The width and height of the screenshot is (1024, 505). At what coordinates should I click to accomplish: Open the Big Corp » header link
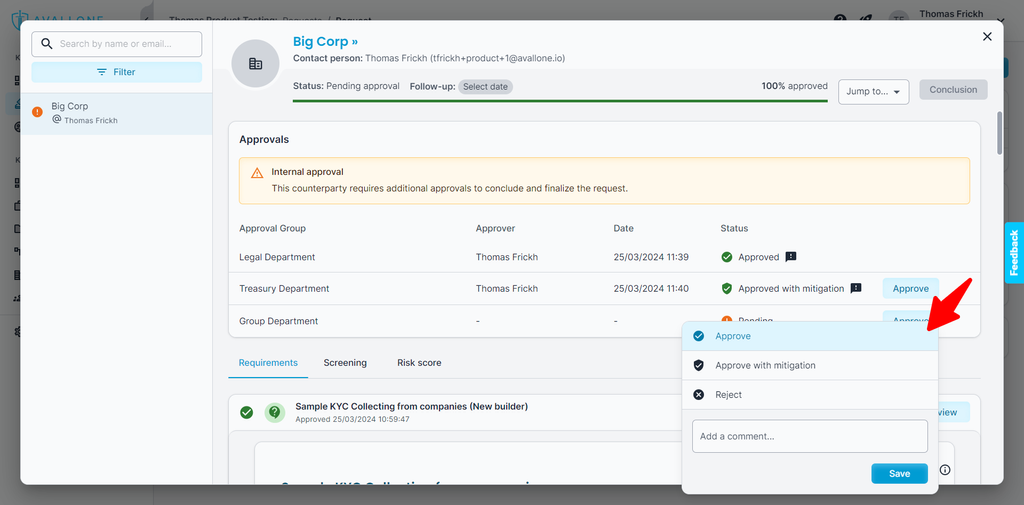325,41
